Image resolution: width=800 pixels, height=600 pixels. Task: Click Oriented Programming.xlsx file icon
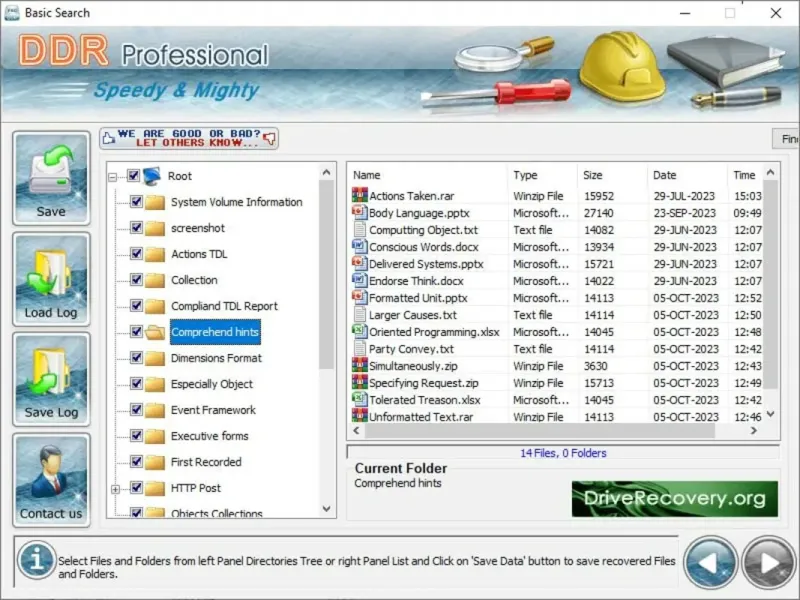pyautogui.click(x=359, y=332)
